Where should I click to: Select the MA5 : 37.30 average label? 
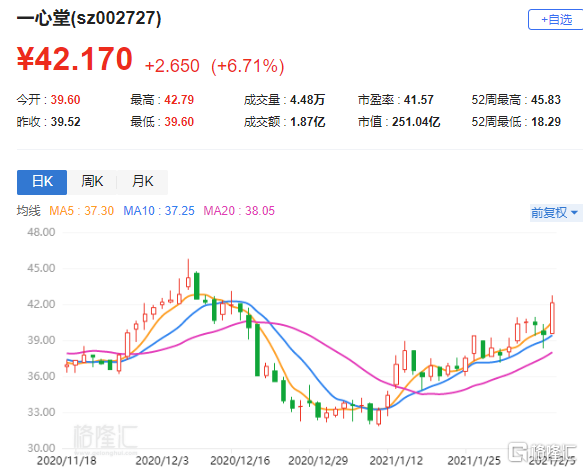point(81,211)
